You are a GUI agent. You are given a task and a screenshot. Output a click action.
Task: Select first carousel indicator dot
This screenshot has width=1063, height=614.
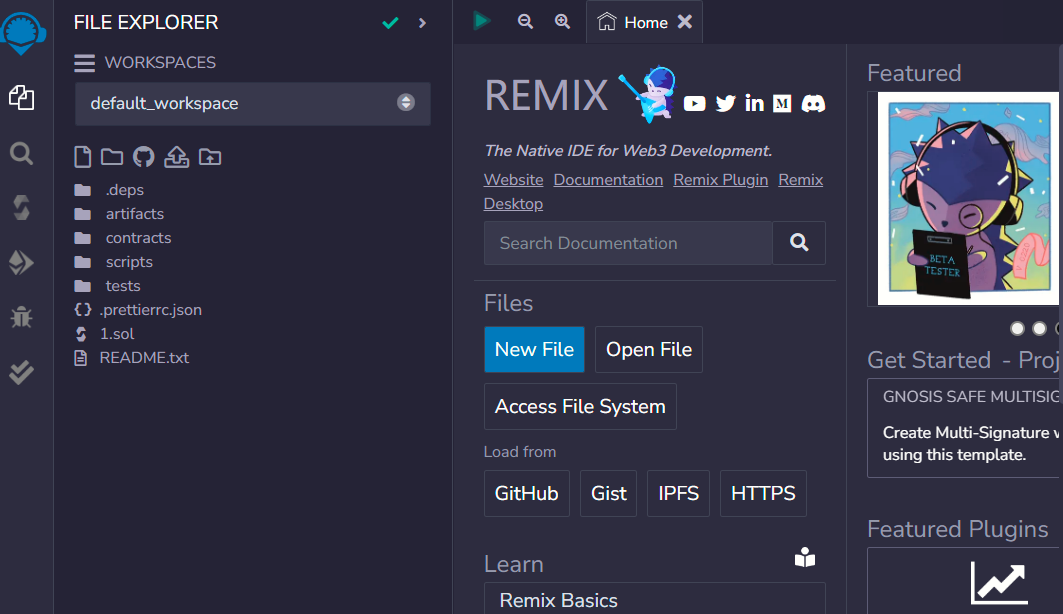[x=1017, y=329]
